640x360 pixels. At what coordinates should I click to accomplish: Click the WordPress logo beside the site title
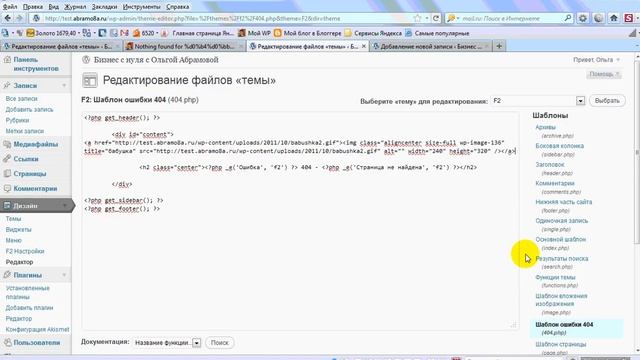coord(86,60)
